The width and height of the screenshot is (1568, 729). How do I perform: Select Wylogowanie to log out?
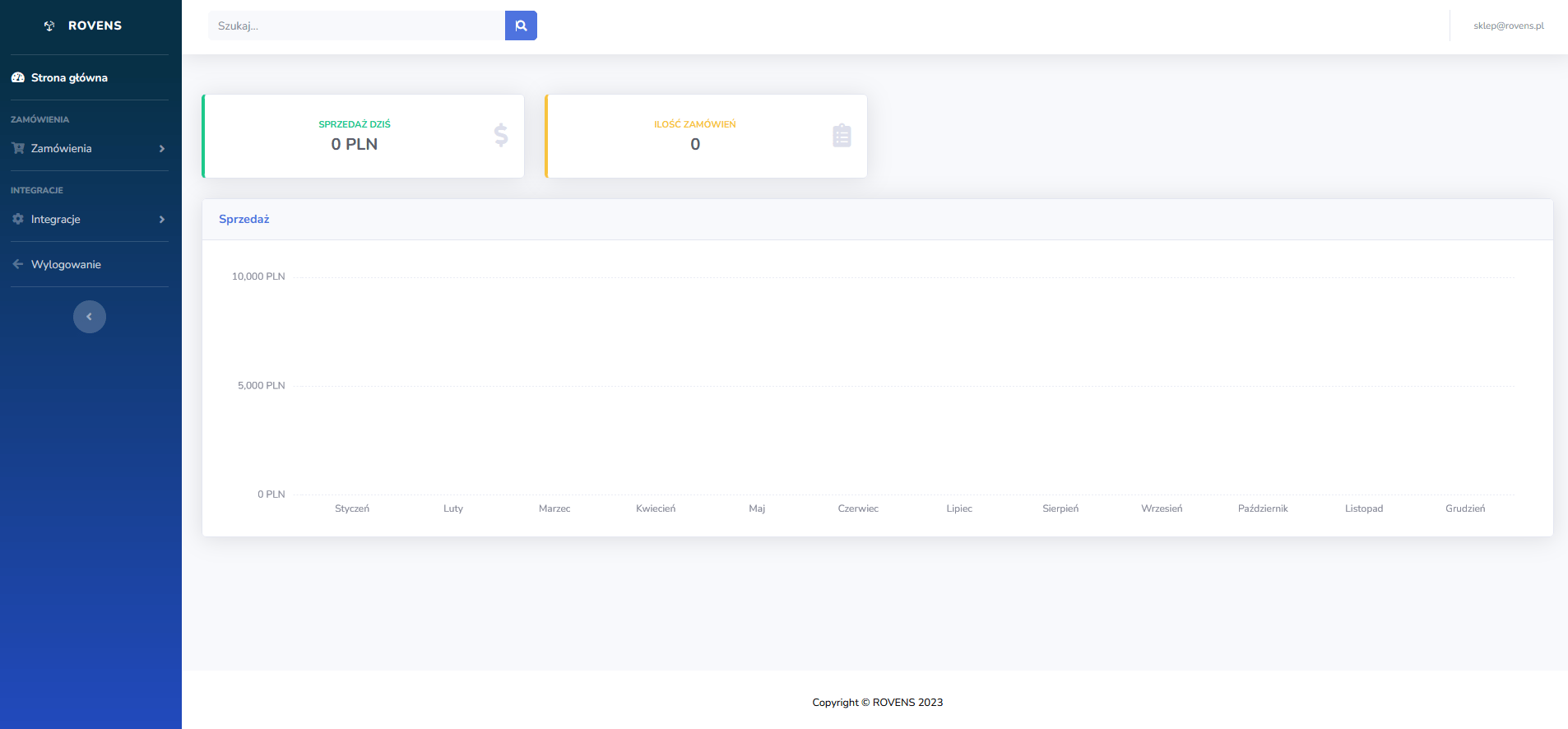(66, 264)
